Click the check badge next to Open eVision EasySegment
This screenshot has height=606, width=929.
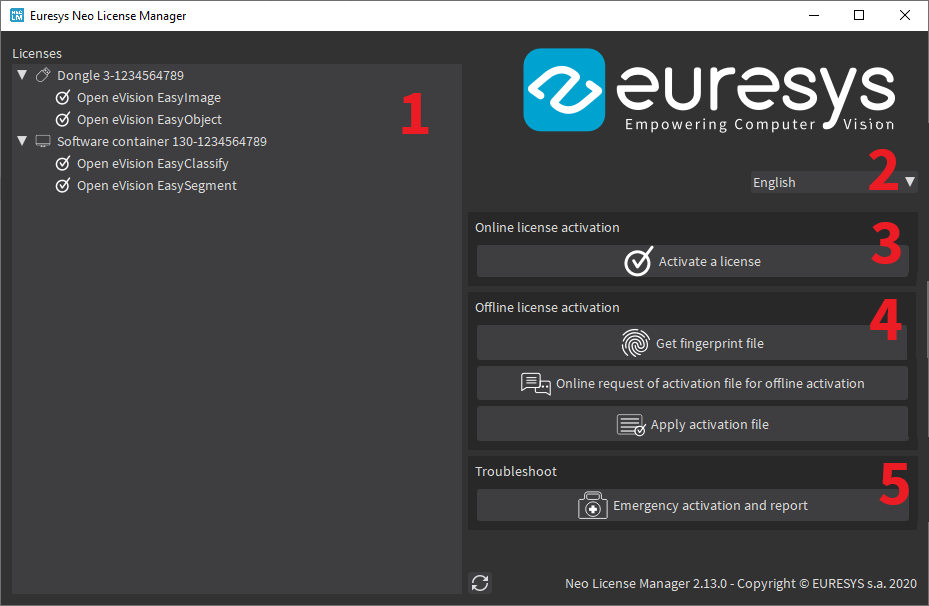pos(62,185)
